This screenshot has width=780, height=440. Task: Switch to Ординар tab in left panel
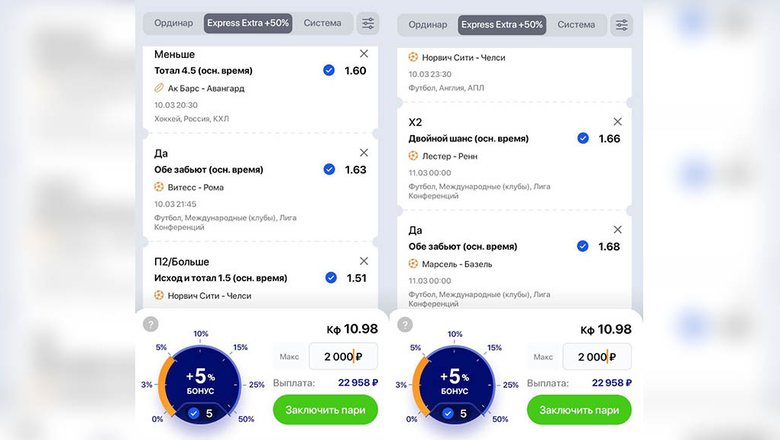tap(173, 23)
